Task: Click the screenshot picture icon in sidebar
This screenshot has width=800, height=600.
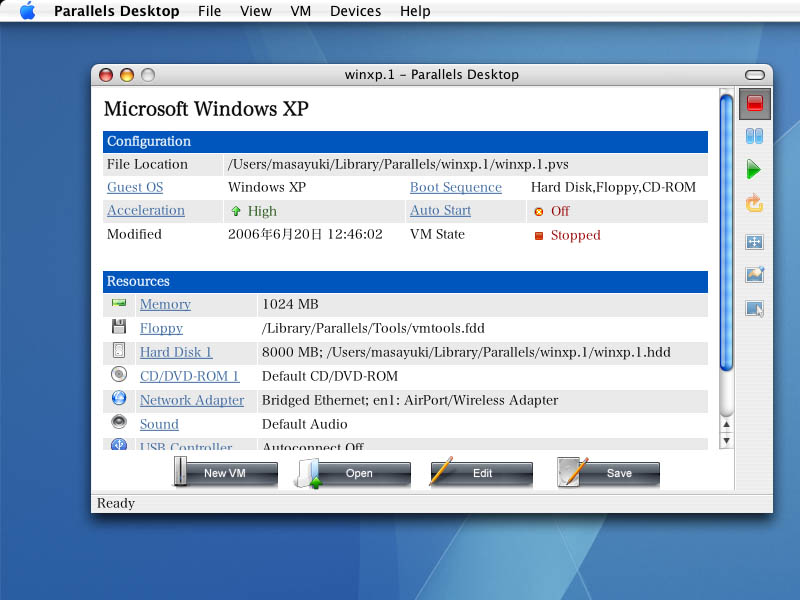Action: point(755,275)
